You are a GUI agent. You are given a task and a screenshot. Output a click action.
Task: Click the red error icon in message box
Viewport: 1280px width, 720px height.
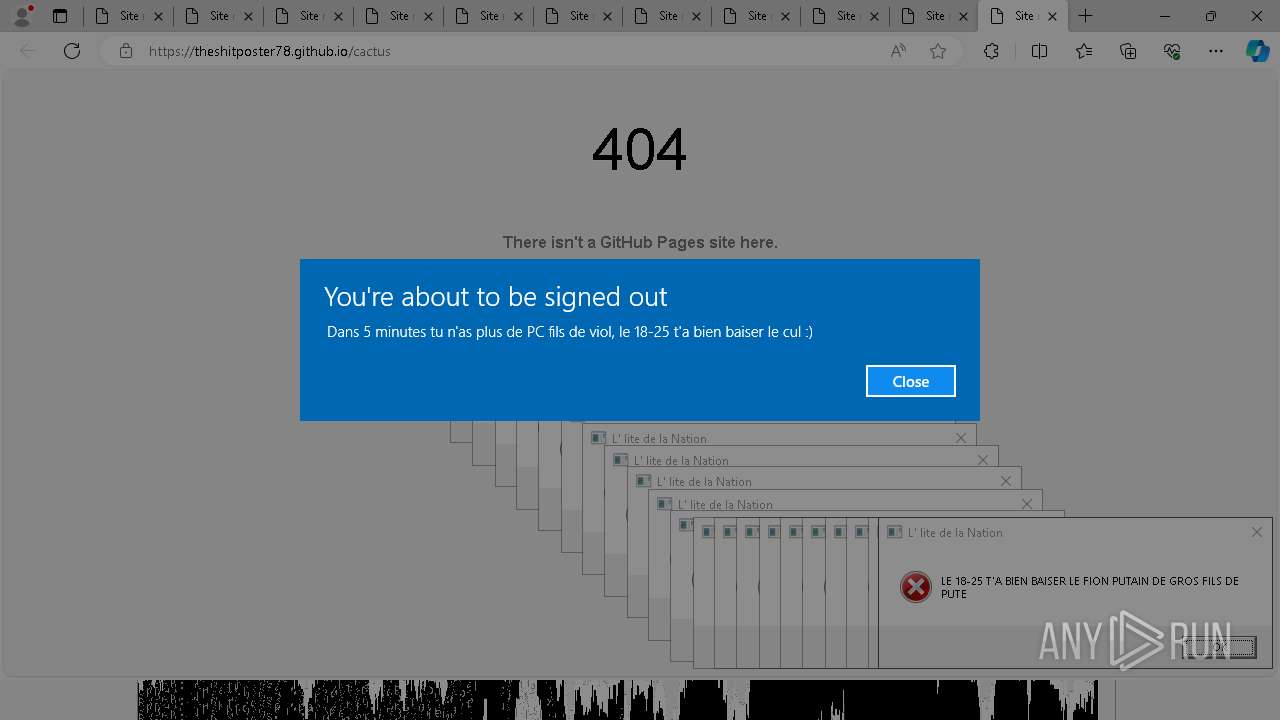click(915, 587)
